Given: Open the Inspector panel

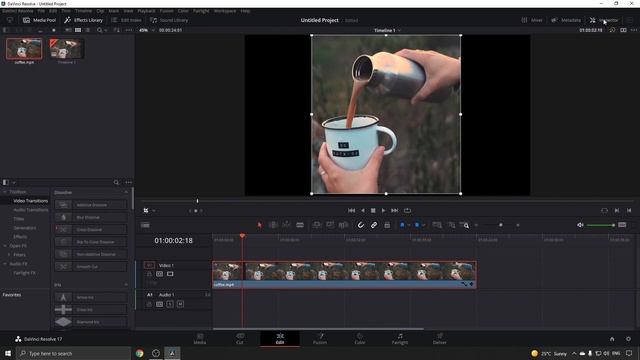Looking at the screenshot, I should pyautogui.click(x=604, y=20).
